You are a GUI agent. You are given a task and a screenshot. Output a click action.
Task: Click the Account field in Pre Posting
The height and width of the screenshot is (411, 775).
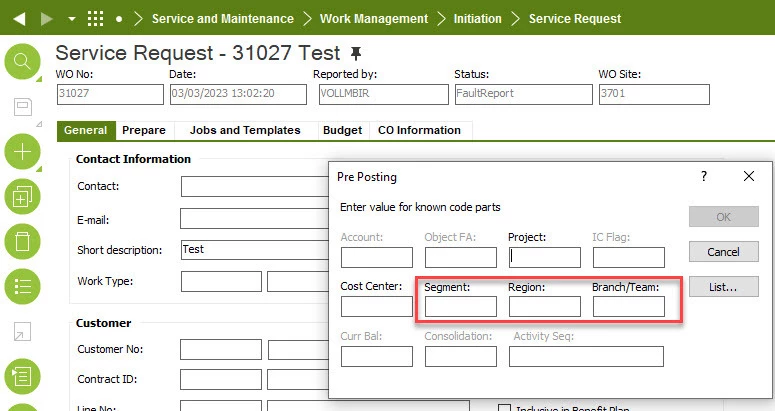tap(377, 257)
